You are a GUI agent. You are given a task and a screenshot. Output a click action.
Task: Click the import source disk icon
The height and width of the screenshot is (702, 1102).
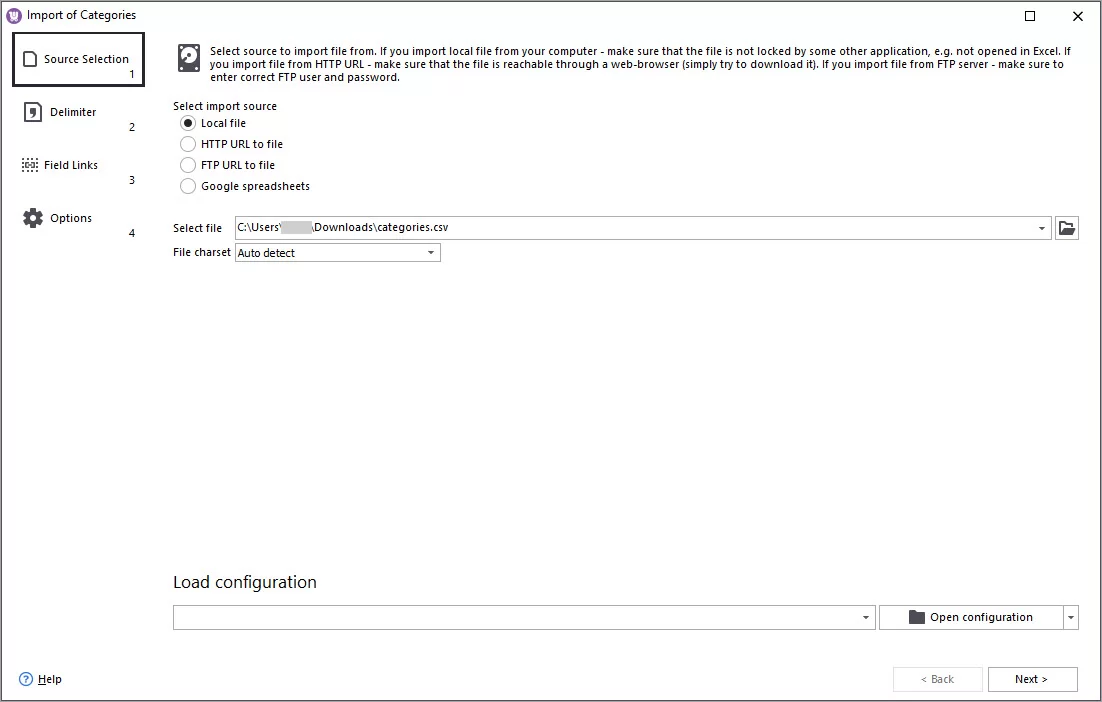click(188, 58)
